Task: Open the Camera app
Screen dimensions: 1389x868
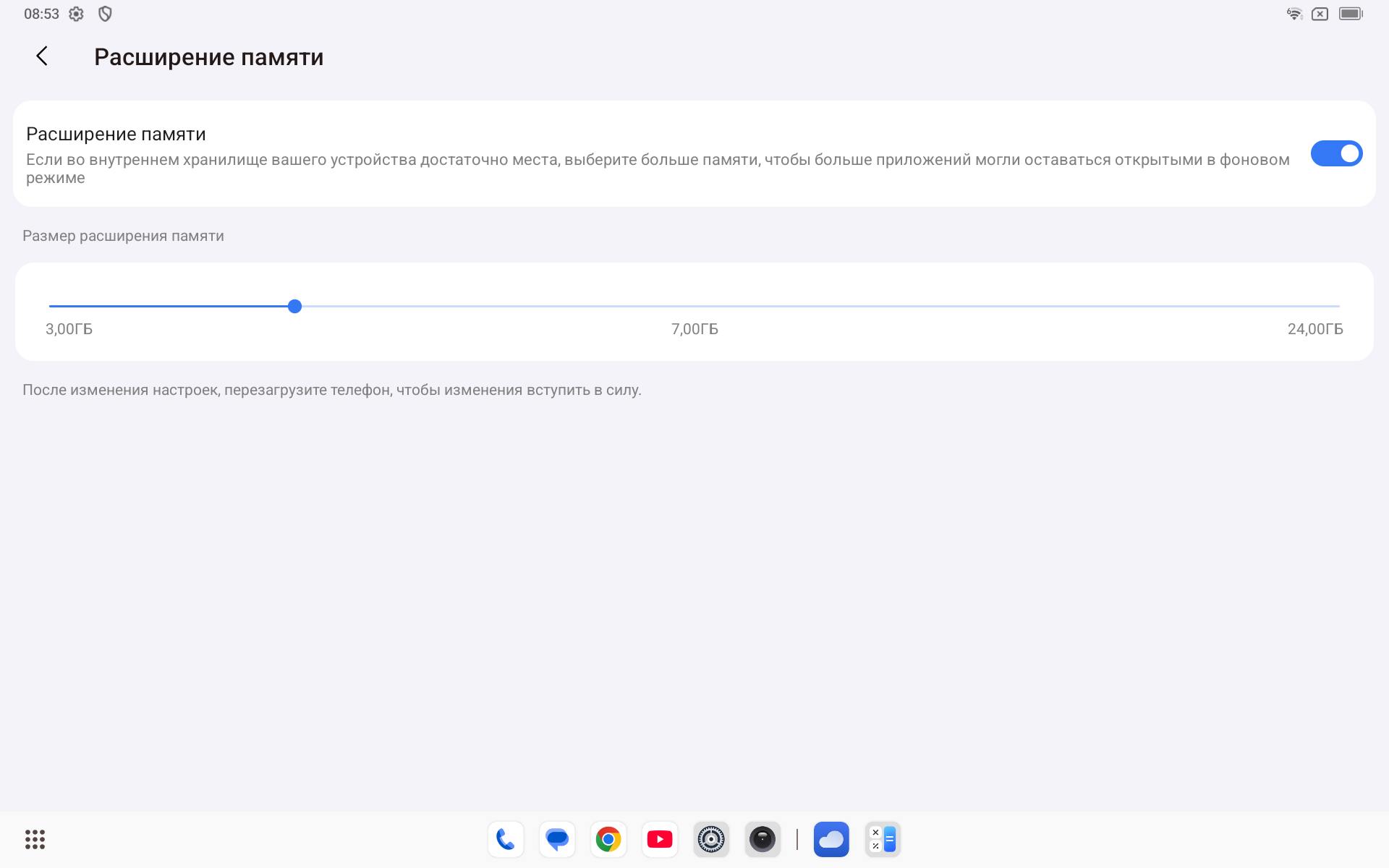Action: (763, 839)
